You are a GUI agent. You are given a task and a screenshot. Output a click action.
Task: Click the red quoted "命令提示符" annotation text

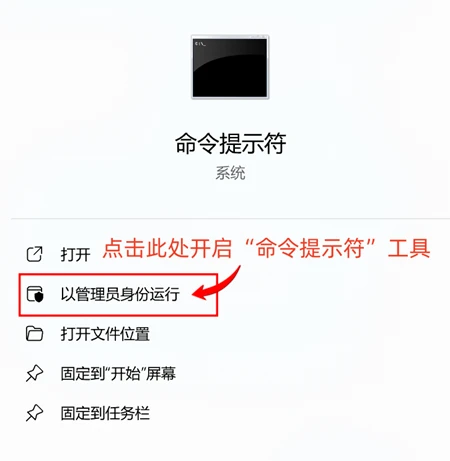coord(310,248)
